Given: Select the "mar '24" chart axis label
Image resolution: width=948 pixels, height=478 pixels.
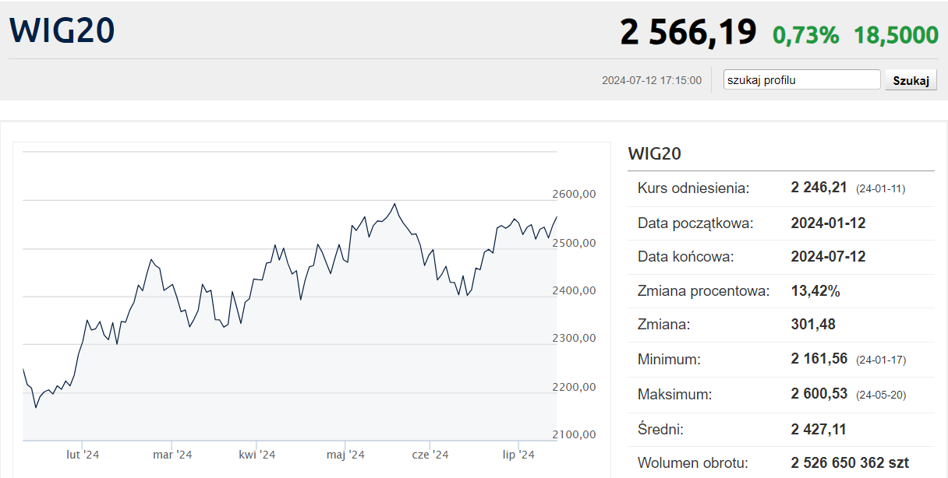Looking at the screenshot, I should 171,455.
